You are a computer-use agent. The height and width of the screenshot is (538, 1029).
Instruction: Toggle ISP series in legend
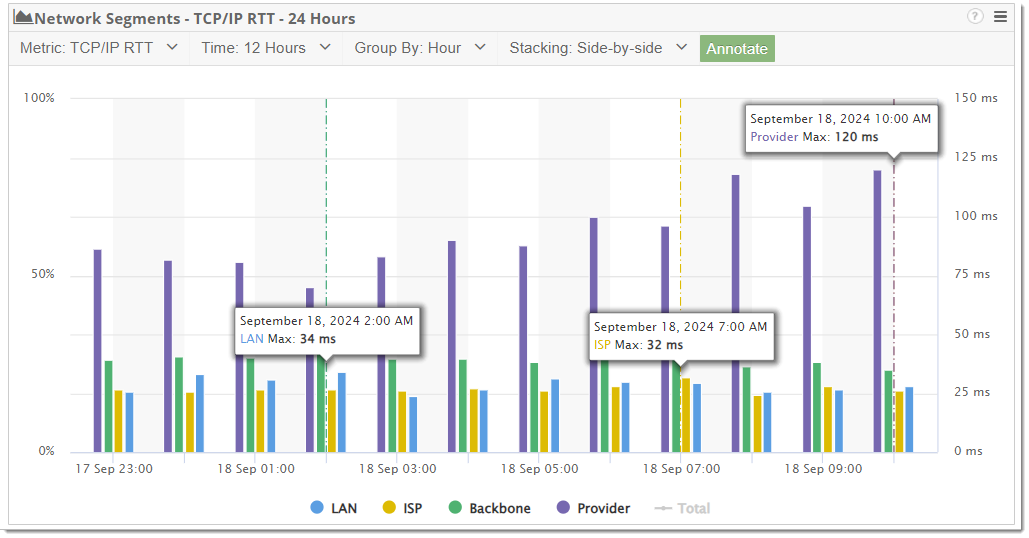pyautogui.click(x=402, y=508)
